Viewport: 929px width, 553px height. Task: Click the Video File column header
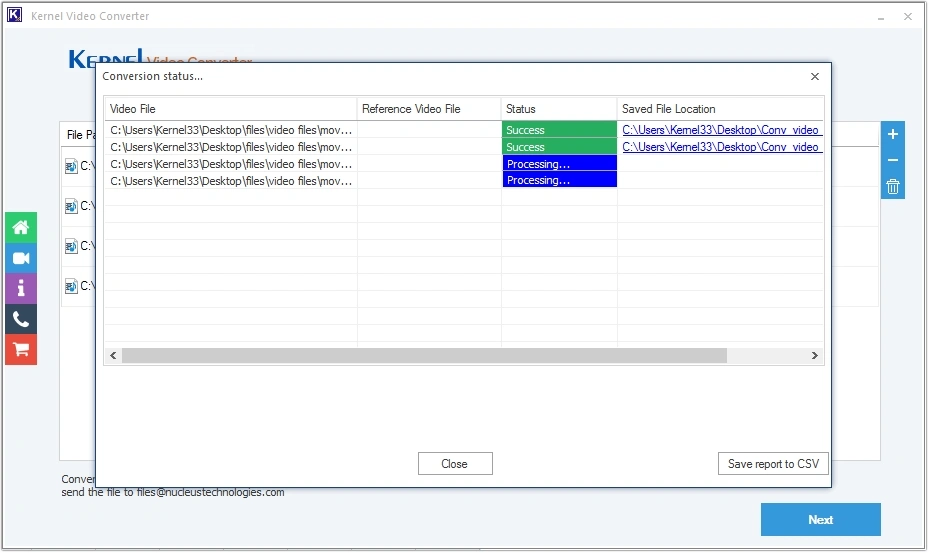coord(230,109)
